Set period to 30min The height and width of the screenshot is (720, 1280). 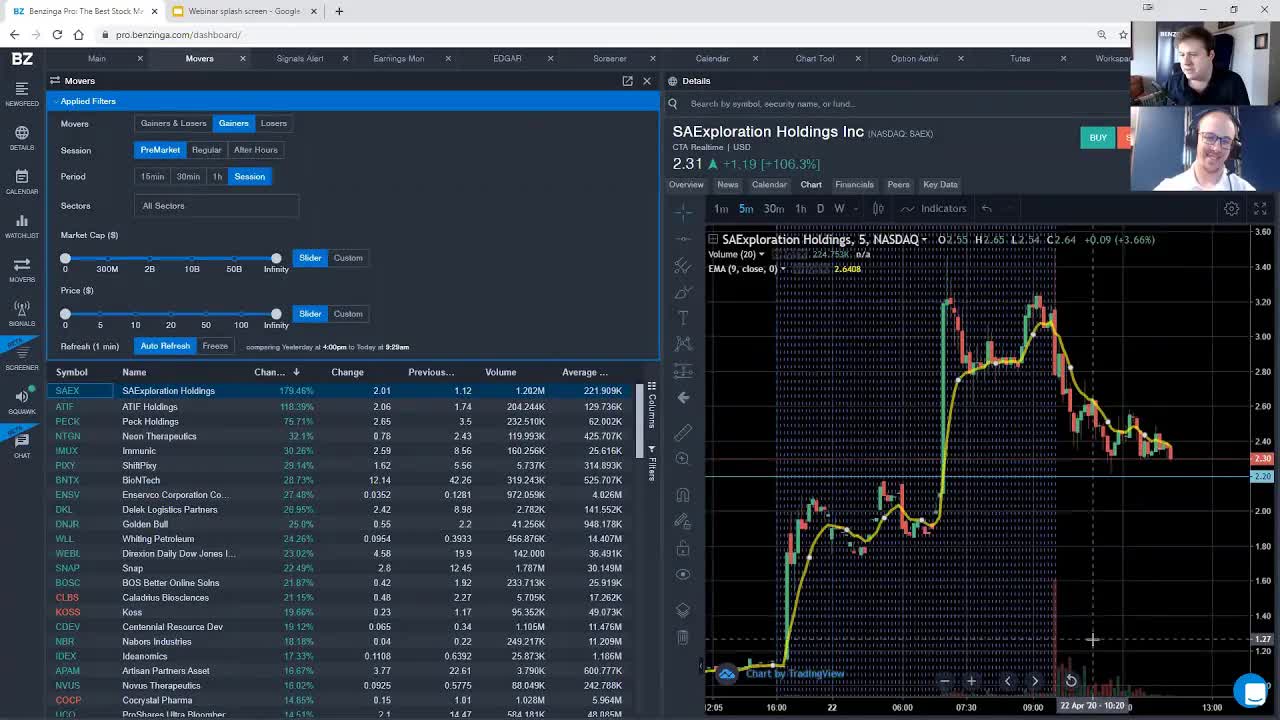(188, 176)
